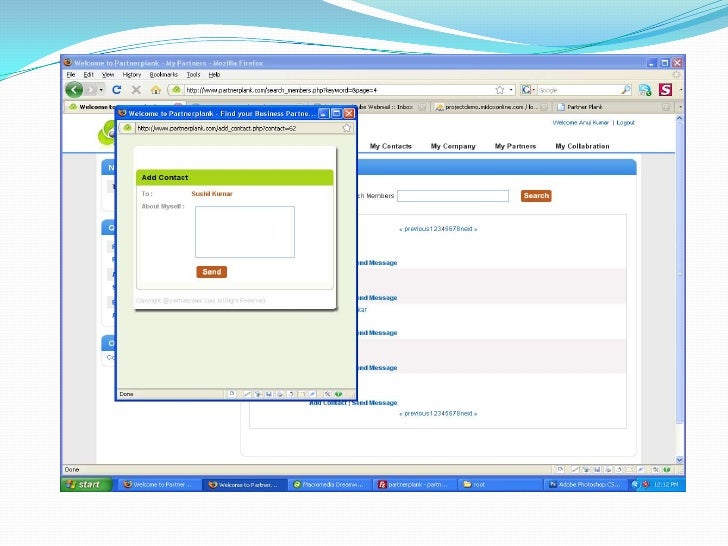Open the root folder taskbar item
This screenshot has width=728, height=546.
499,485
